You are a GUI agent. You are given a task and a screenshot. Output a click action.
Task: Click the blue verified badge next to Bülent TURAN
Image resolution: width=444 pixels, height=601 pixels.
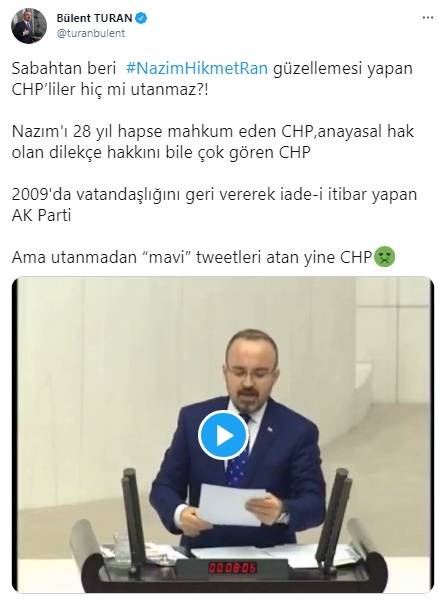[141, 18]
